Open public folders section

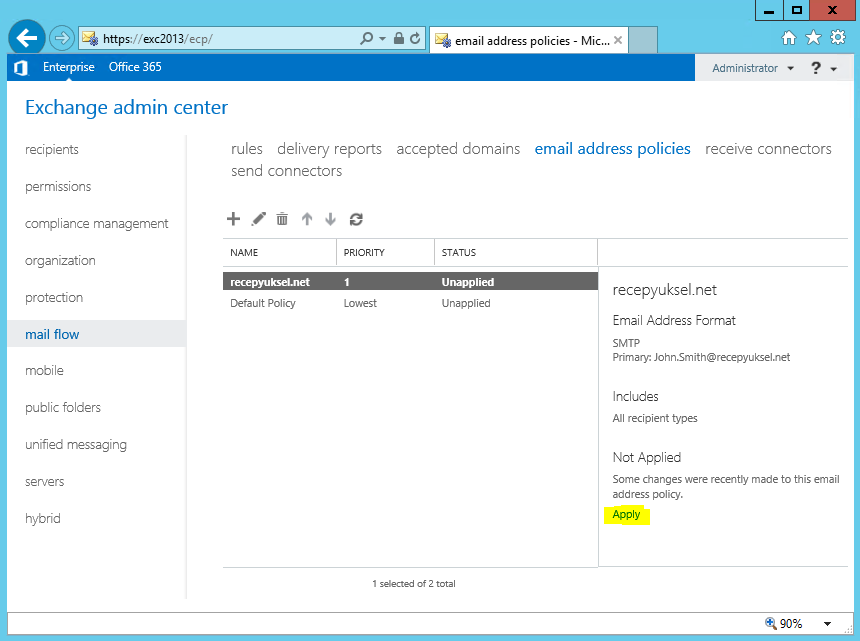click(x=63, y=407)
